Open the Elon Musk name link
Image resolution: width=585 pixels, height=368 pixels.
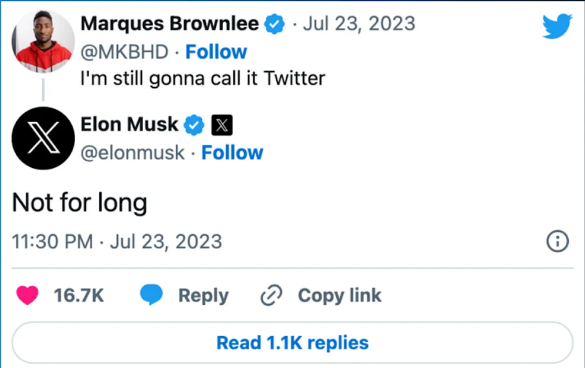(x=129, y=124)
